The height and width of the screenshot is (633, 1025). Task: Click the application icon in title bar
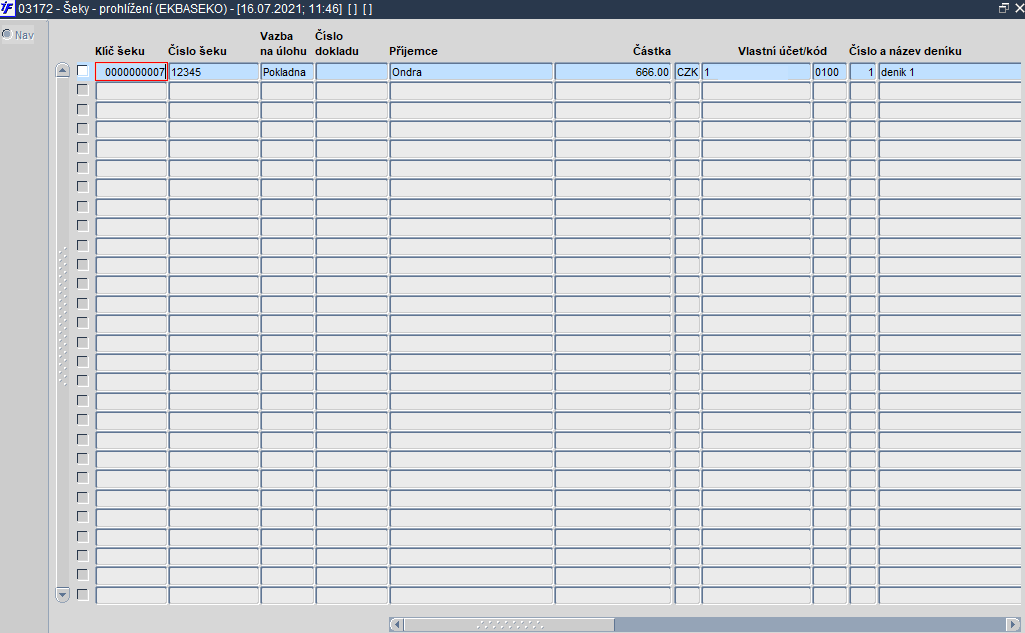tap(7, 9)
